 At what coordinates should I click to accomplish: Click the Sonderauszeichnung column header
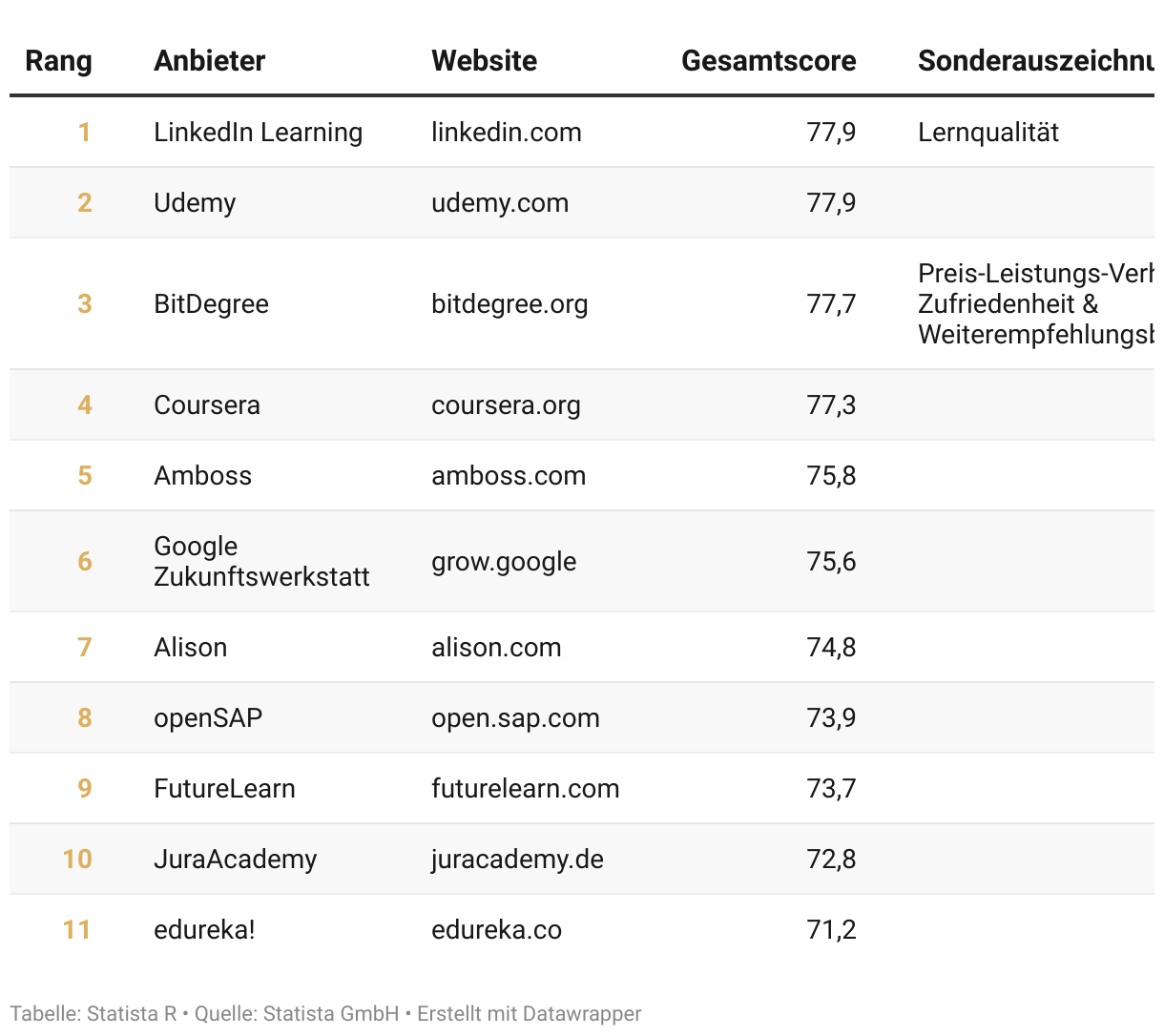click(1035, 61)
